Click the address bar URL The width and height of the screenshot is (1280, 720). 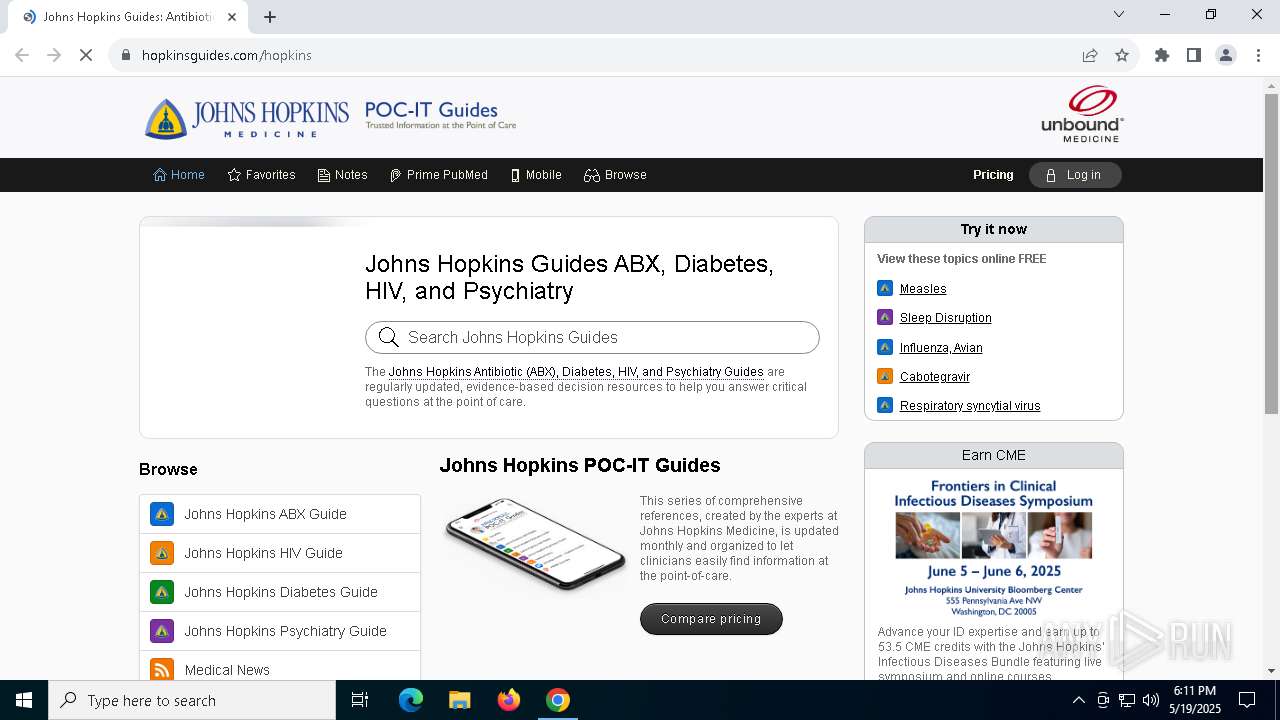point(227,55)
